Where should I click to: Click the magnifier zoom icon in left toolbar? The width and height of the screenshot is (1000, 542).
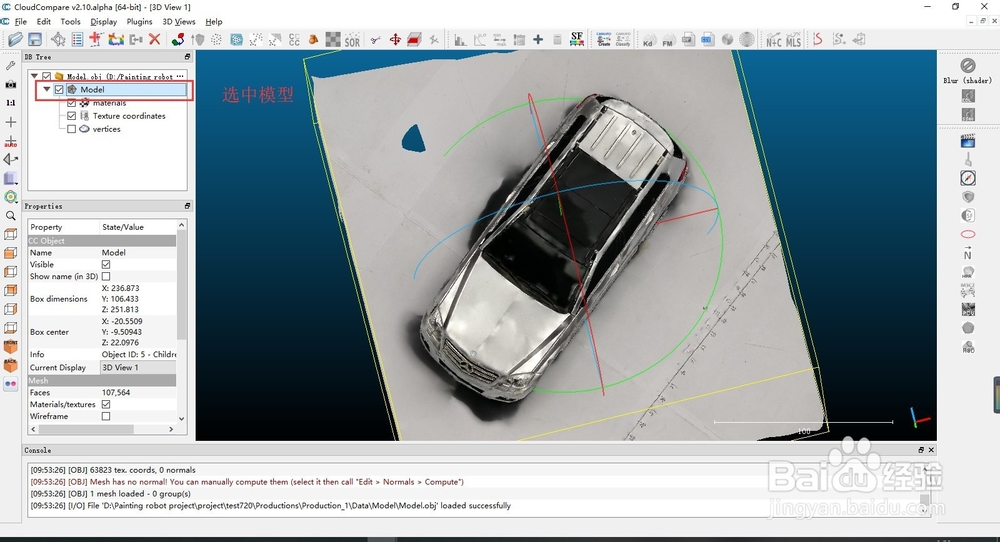point(11,216)
